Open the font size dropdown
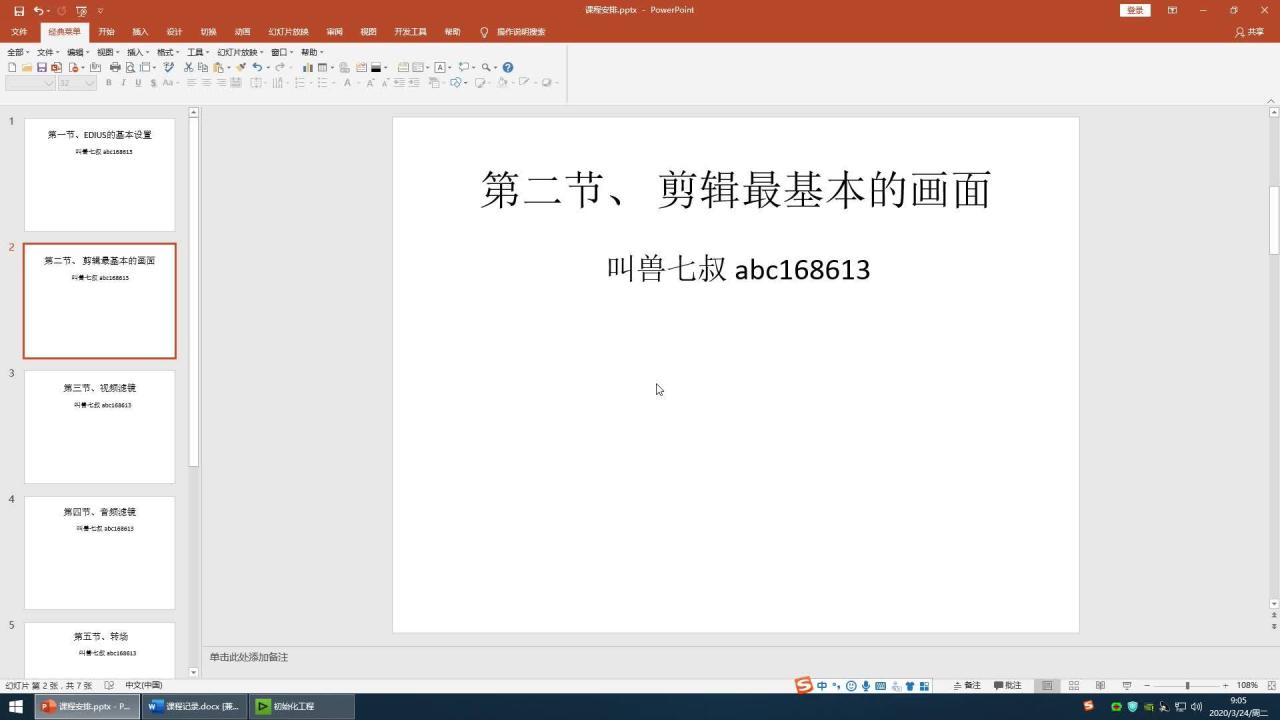This screenshot has height=720, width=1280. tap(90, 83)
